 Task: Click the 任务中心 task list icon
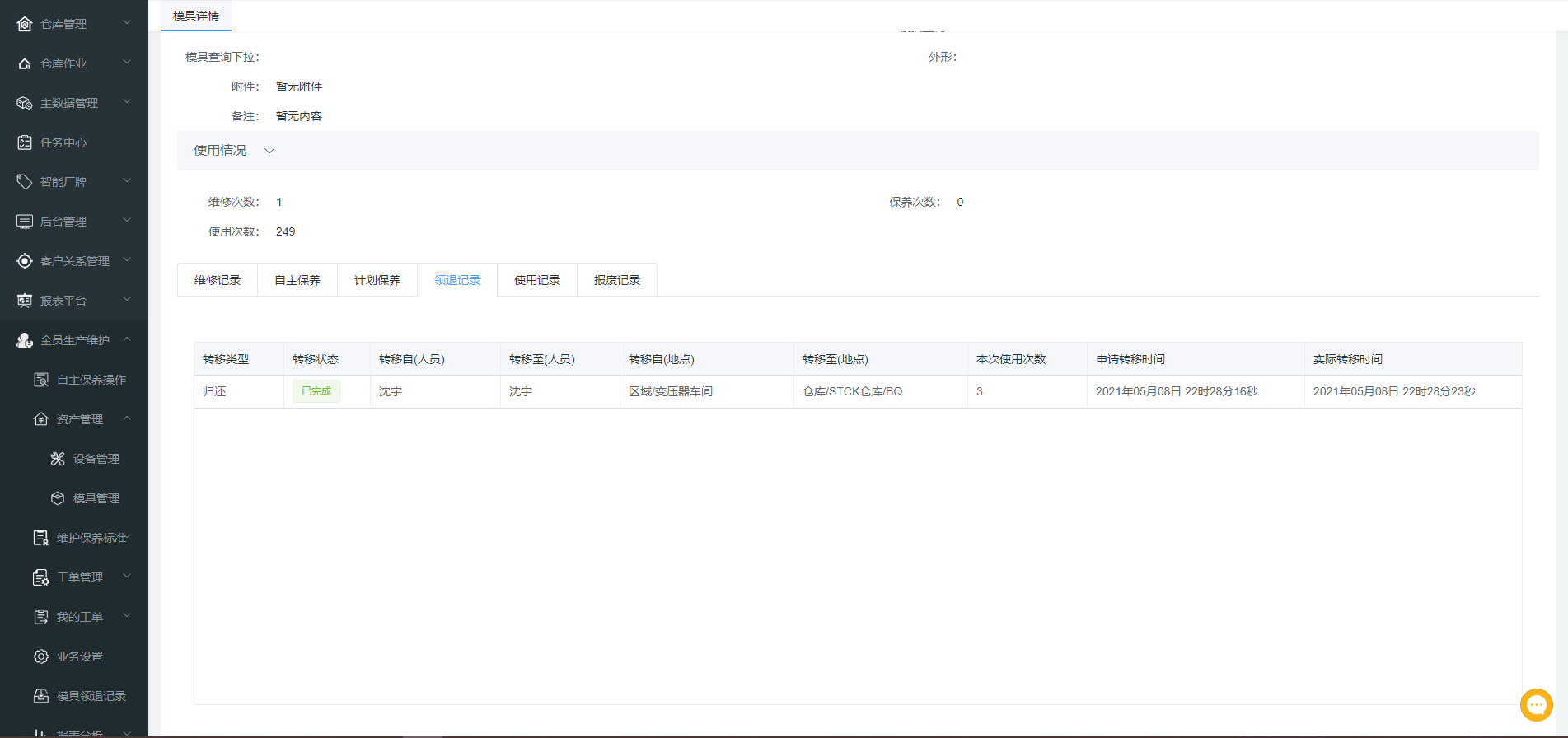click(x=25, y=142)
